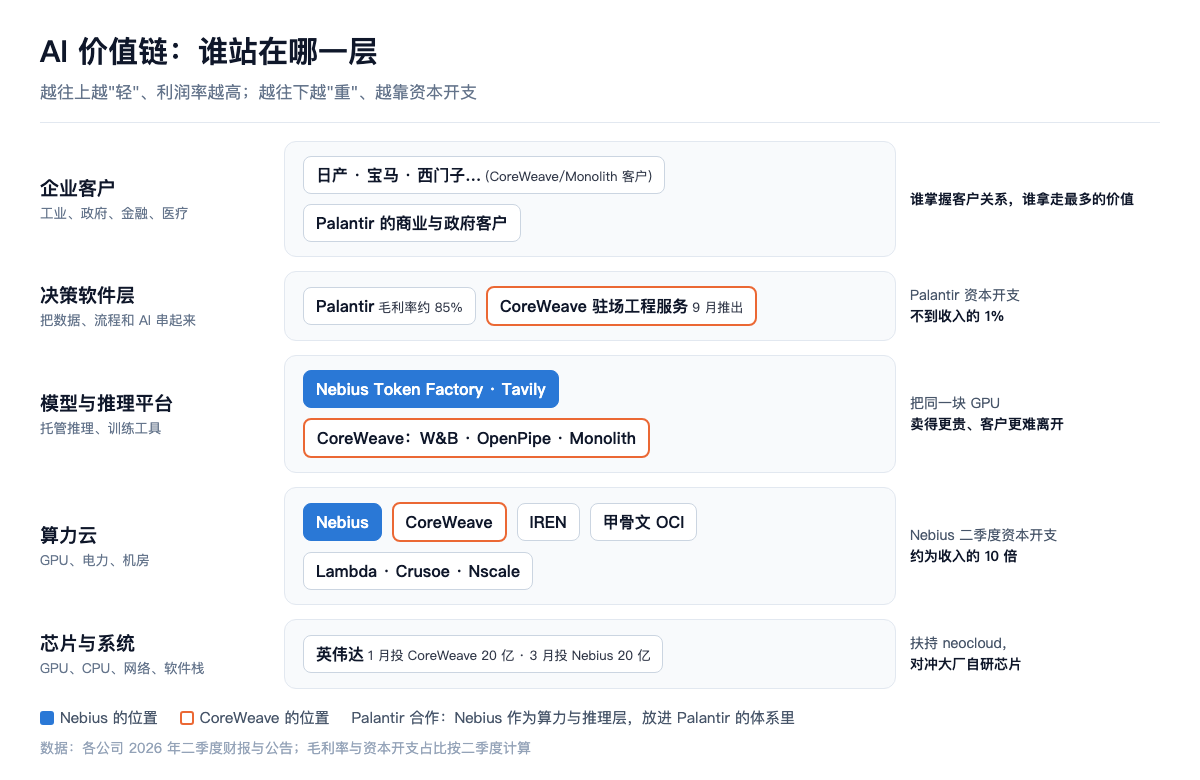1200x780 pixels.
Task: Click the blue 'Nebius 的位置' legend swatch
Action: pyautogui.click(x=47, y=718)
